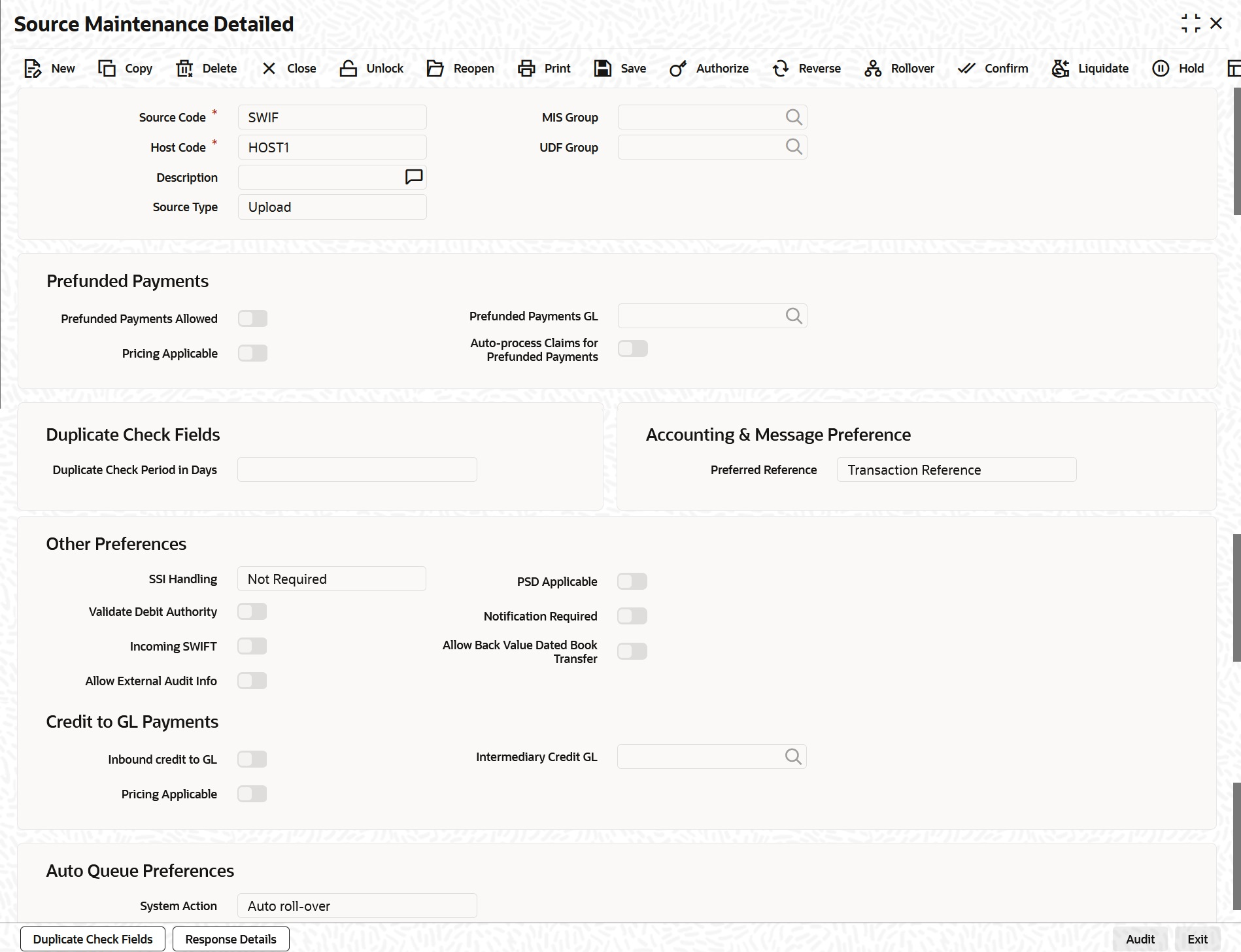Delete the record using the Delete icon
Viewport: 1241px width, 952px height.
point(184,68)
